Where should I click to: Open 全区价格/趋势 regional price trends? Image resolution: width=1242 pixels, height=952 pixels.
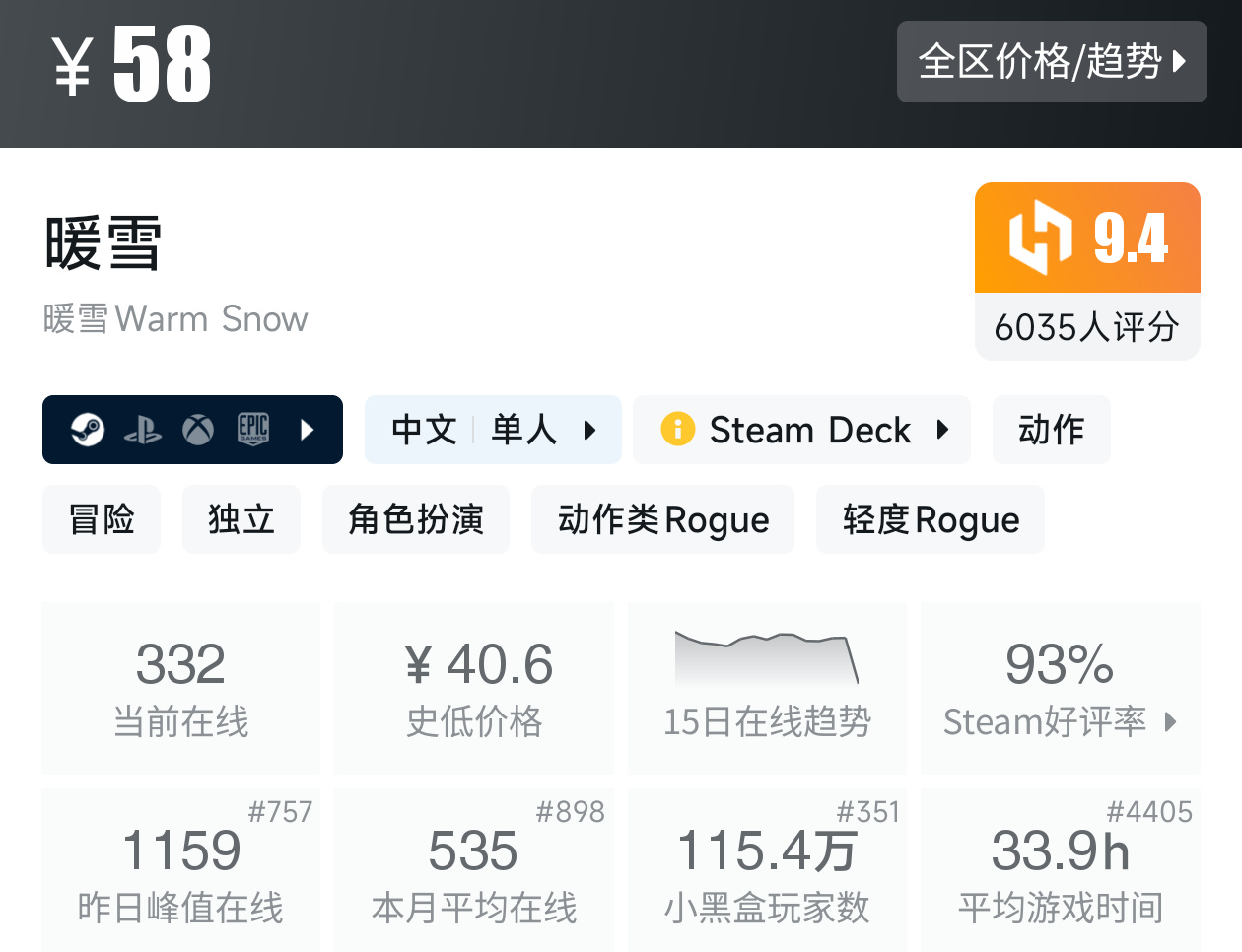[1052, 61]
